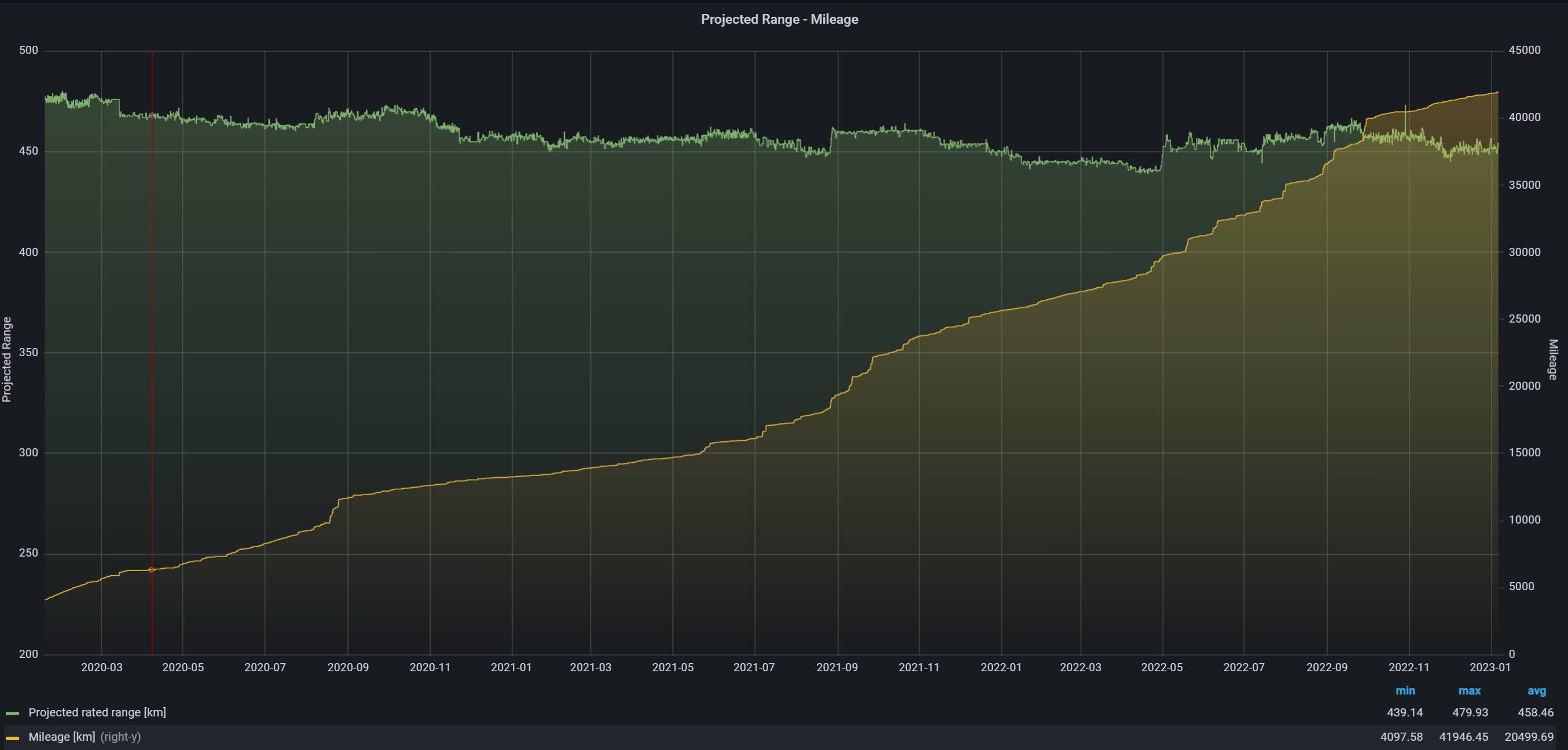Click the 45000 tick on right axis
Screen dimensions: 1568x750
click(x=1524, y=50)
